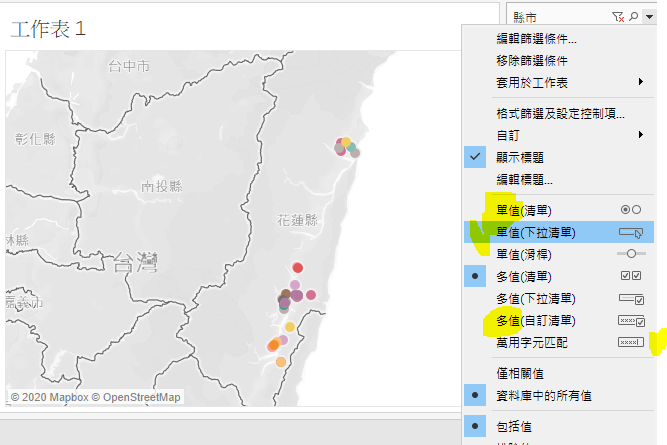
Task: Select 單值(清單) filter mode
Action: click(559, 210)
